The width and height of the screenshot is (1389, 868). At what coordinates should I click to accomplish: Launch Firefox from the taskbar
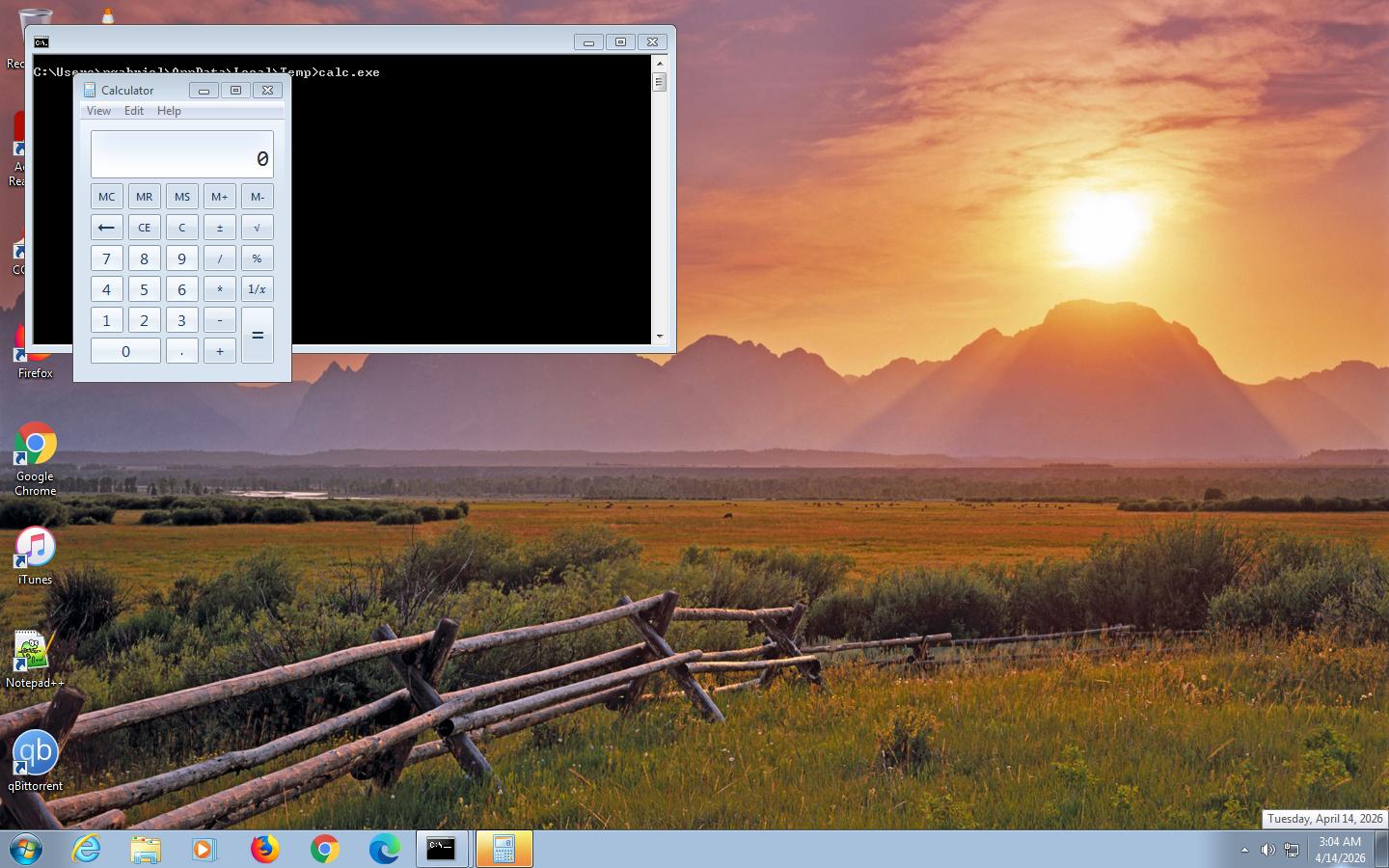pos(264,849)
